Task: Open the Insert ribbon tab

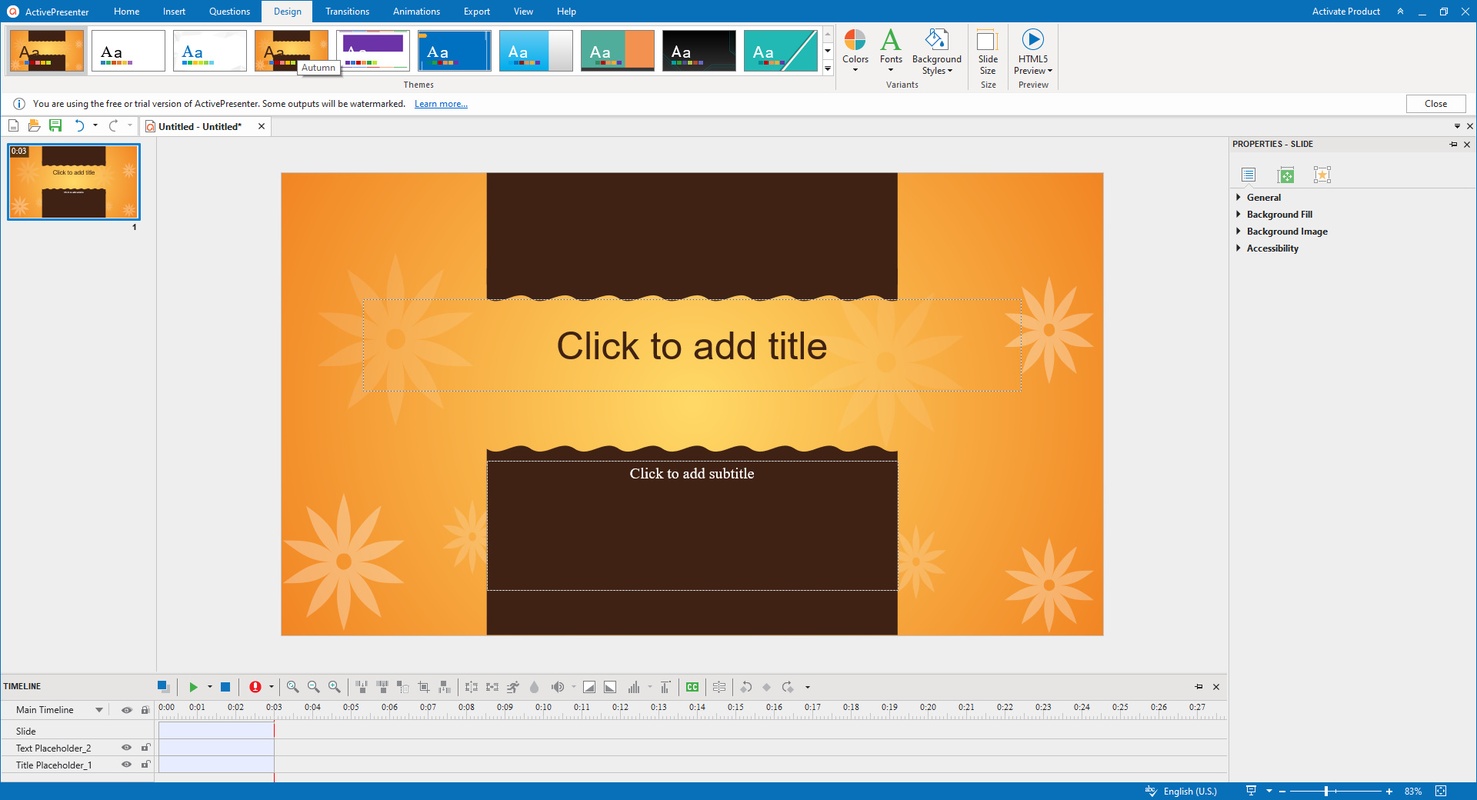Action: [174, 11]
